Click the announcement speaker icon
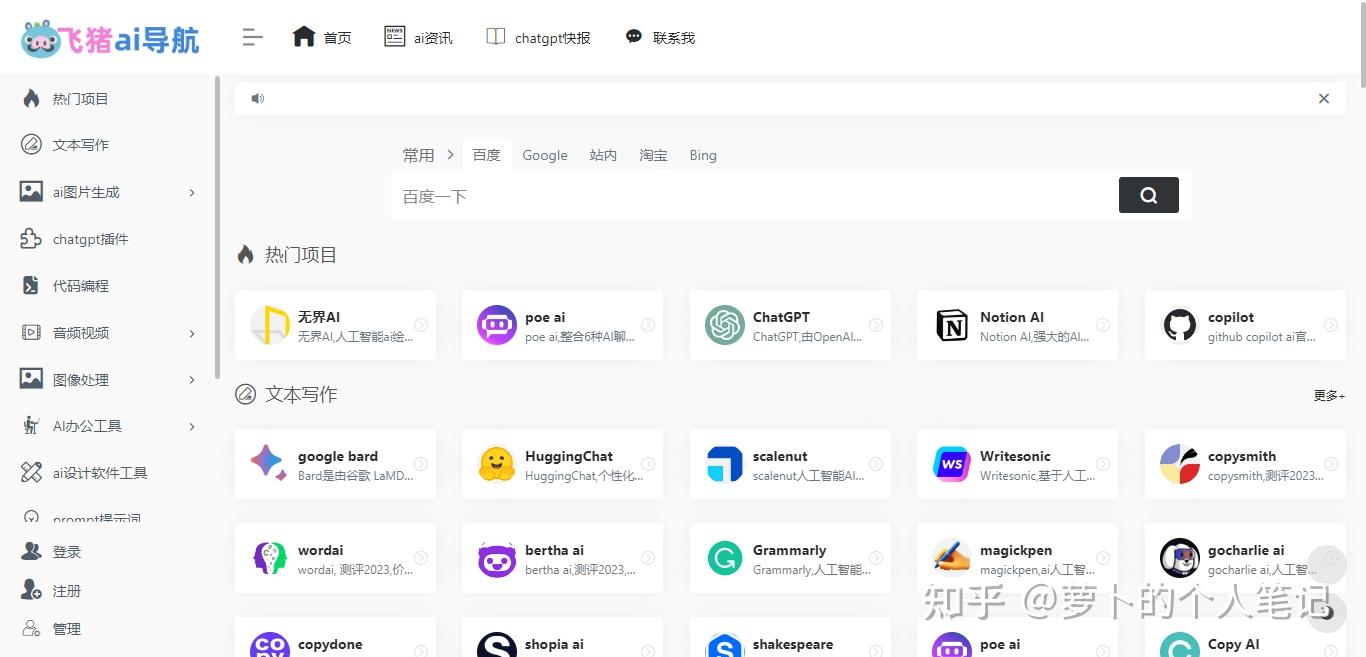The image size is (1366, 657). point(258,98)
